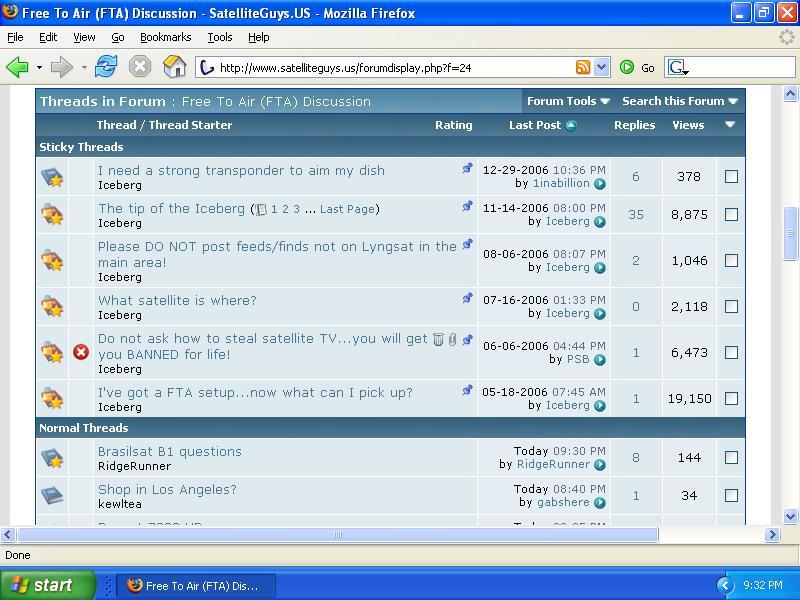This screenshot has height=600, width=800.
Task: Click Last Post ascending sort arrow icon
Action: (571, 126)
